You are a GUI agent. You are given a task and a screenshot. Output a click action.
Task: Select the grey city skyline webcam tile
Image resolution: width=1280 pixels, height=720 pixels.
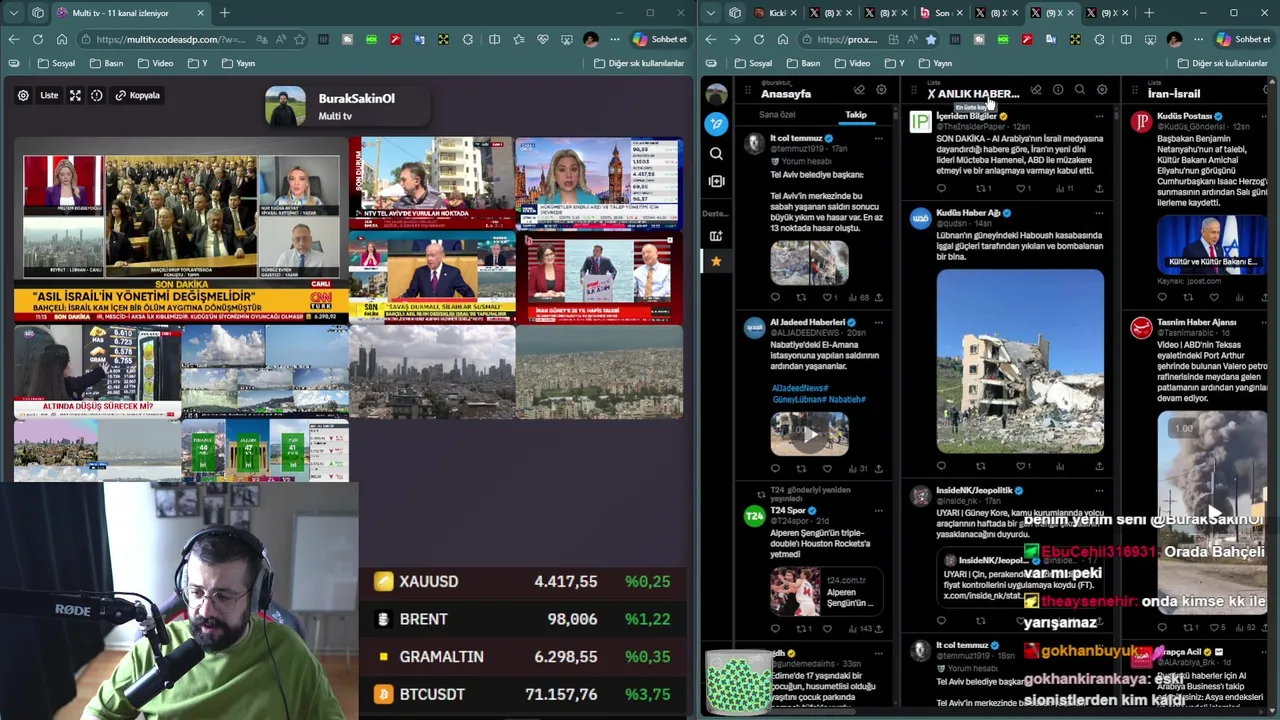[432, 371]
